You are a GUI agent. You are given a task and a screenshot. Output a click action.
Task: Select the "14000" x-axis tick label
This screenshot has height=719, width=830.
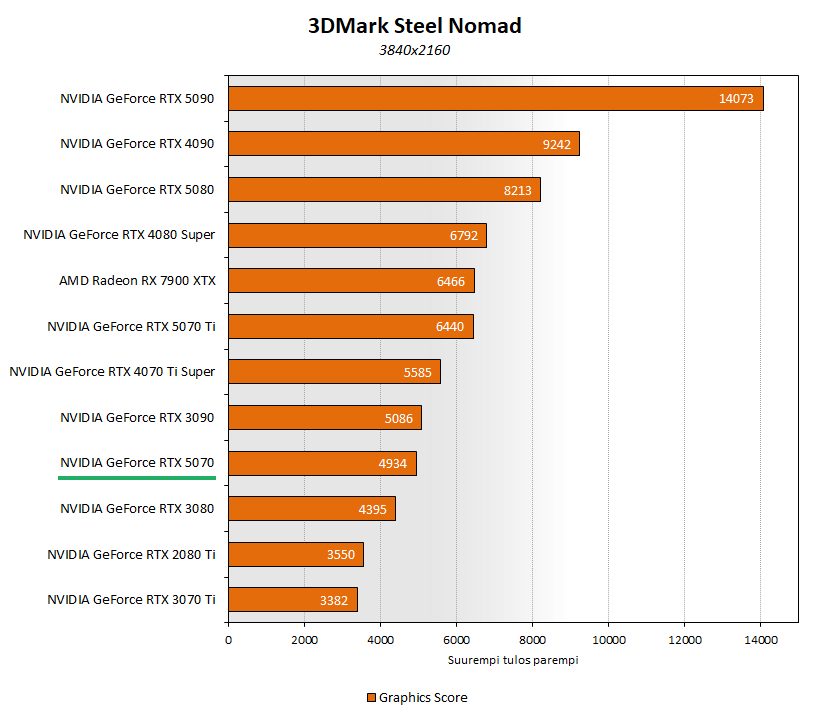[x=761, y=640]
